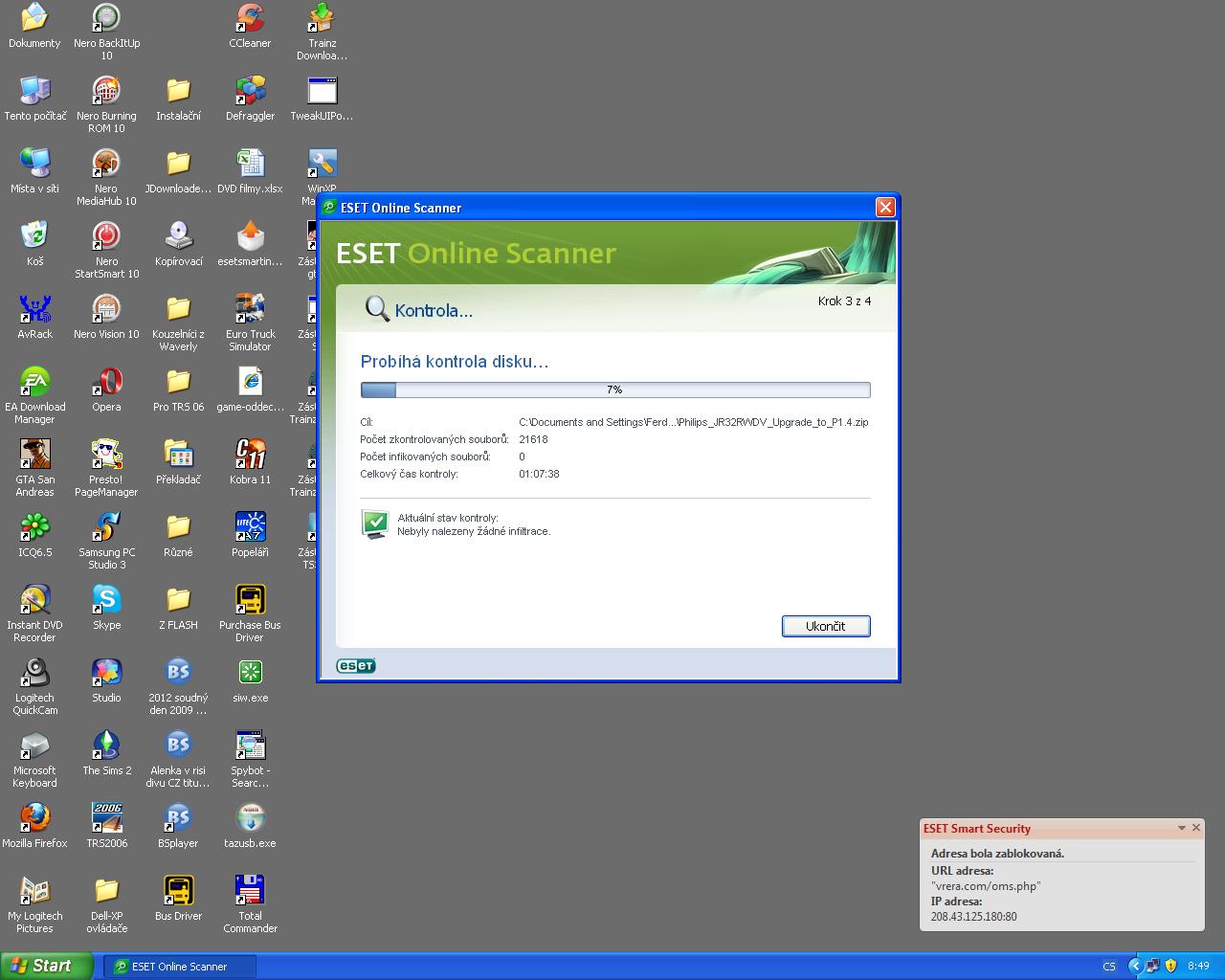Open the Instalační folder
This screenshot has height=980, width=1225.
[178, 92]
